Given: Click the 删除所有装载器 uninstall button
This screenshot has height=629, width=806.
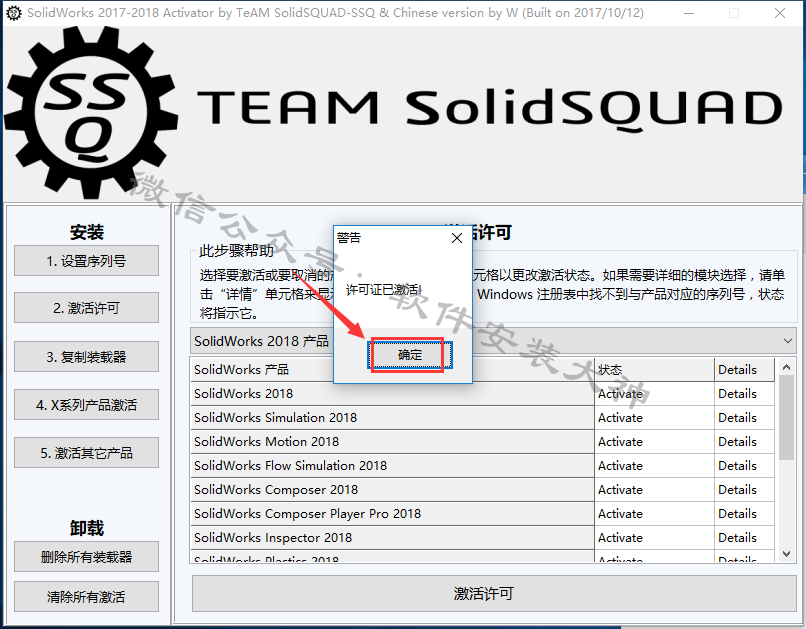Looking at the screenshot, I should click(86, 557).
